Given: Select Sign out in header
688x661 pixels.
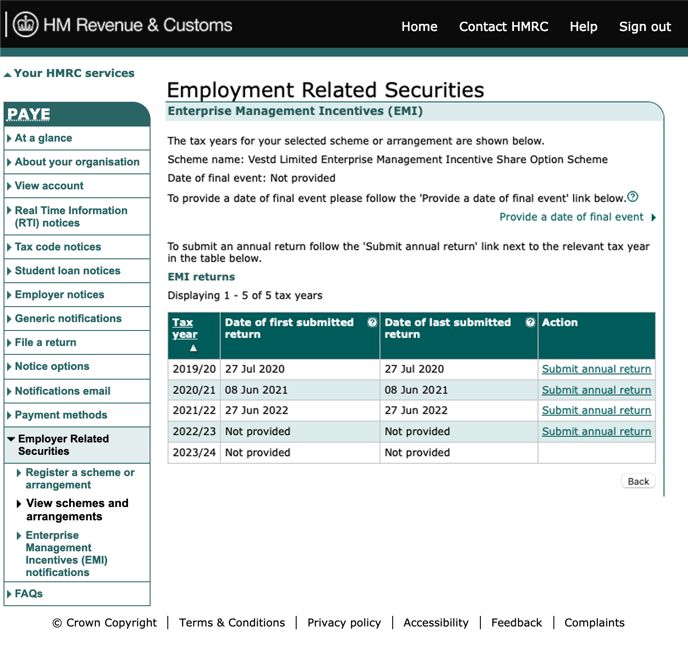Looking at the screenshot, I should tap(645, 27).
